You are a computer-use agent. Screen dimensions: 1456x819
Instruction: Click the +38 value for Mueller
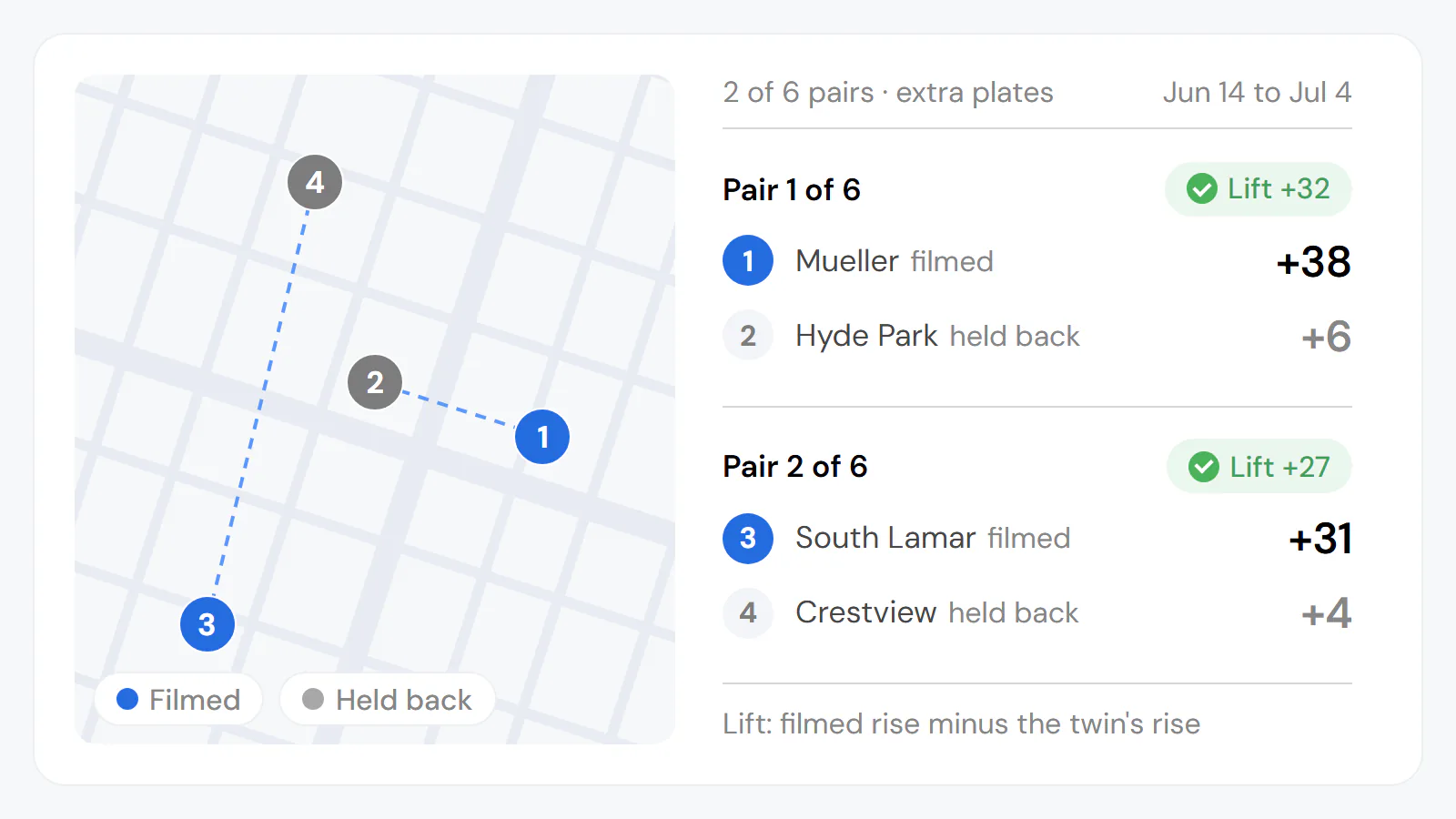click(x=1313, y=262)
